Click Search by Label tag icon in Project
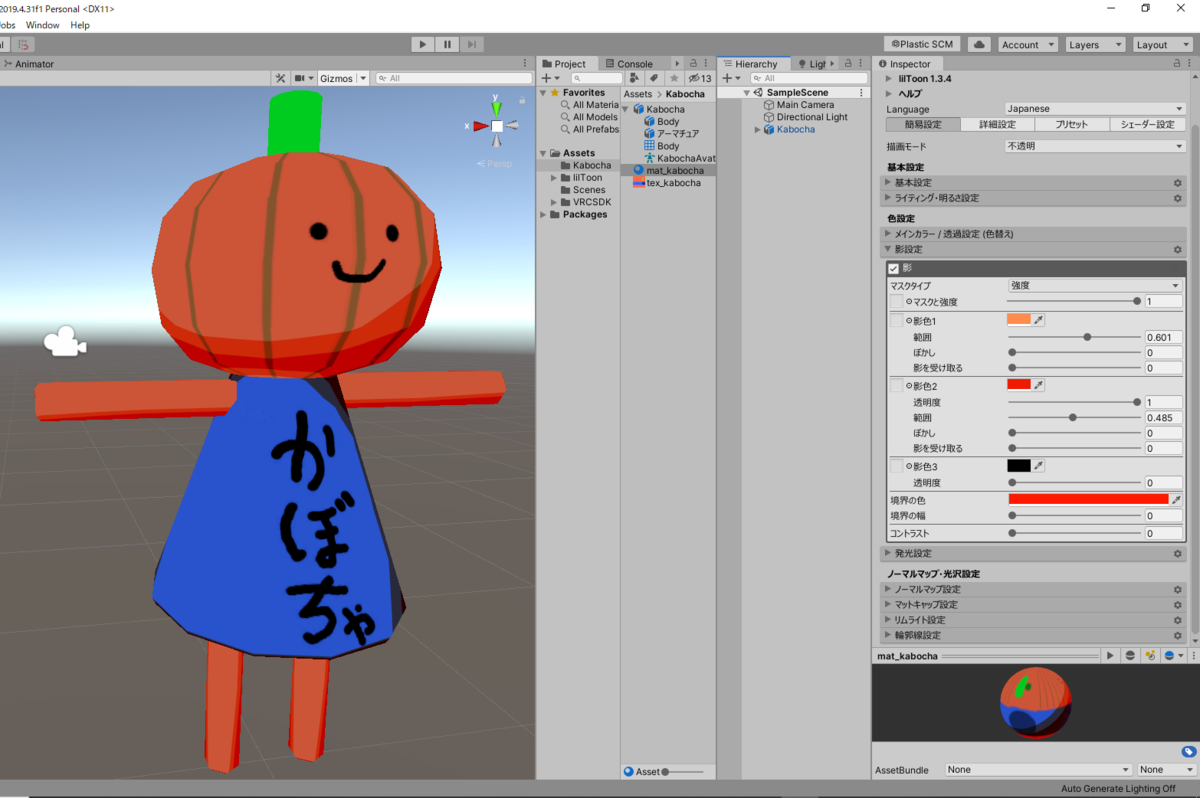Image resolution: width=1200 pixels, height=798 pixels. tap(654, 78)
